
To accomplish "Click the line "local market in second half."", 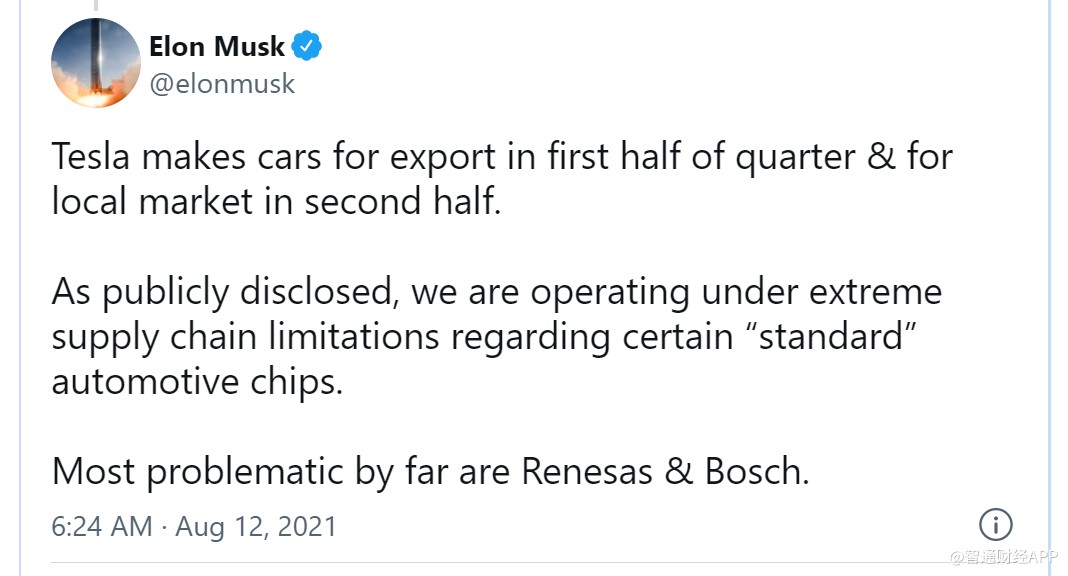I will pos(277,202).
